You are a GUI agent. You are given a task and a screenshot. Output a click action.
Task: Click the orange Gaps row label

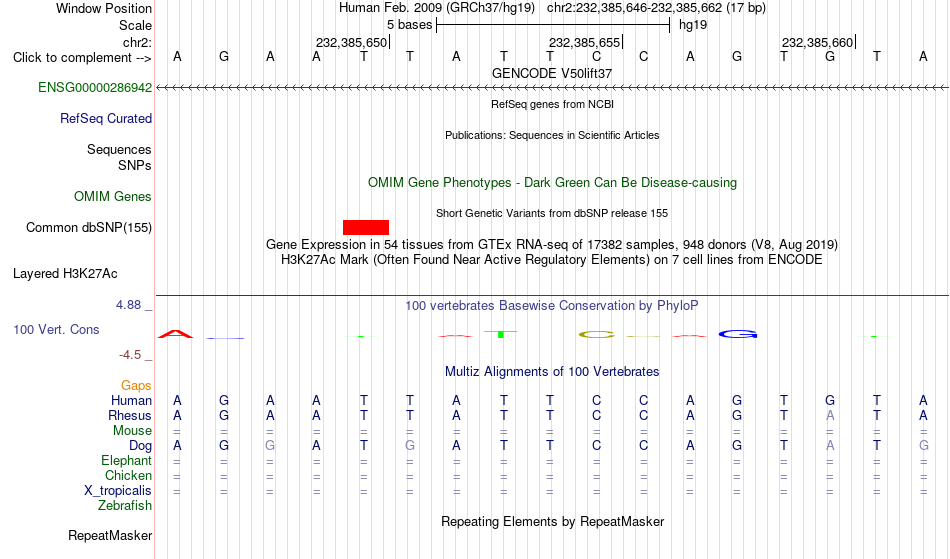point(136,386)
